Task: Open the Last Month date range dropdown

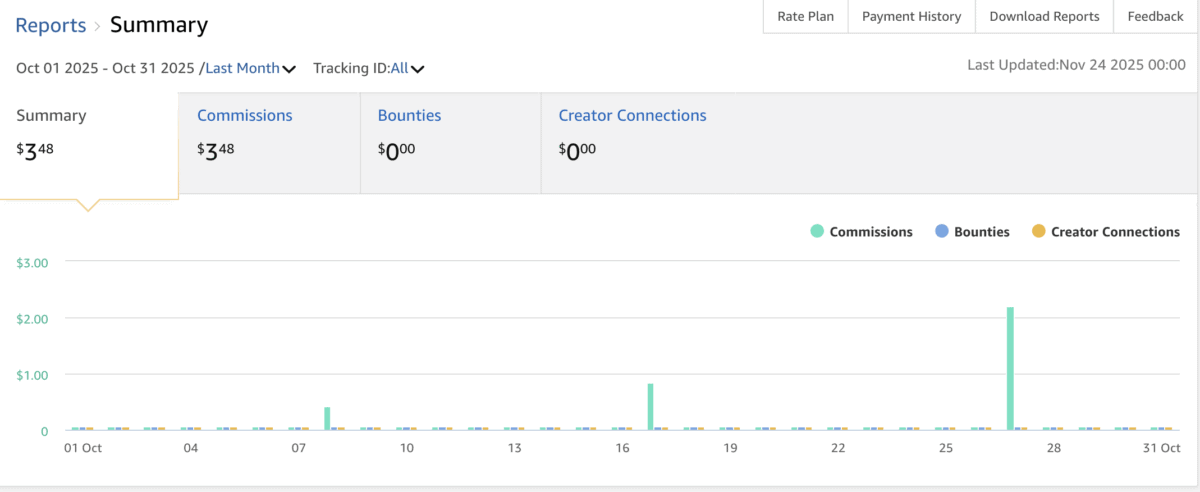Action: tap(243, 69)
